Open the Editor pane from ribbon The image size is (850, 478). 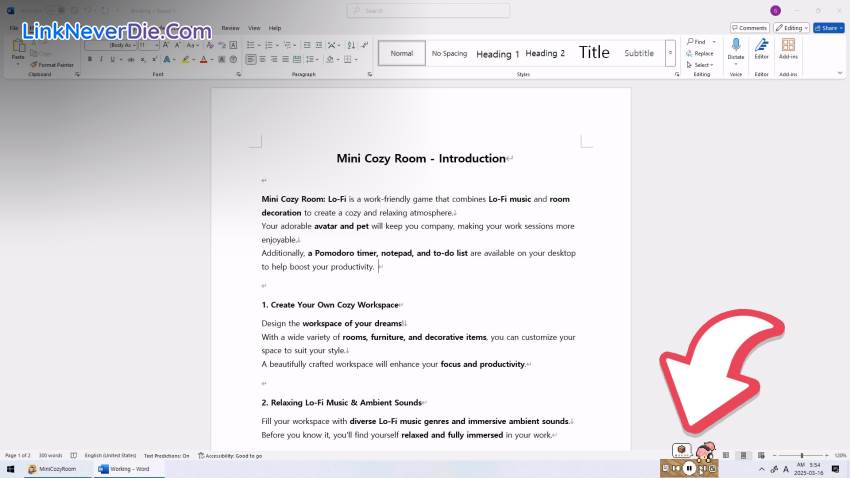[x=762, y=46]
